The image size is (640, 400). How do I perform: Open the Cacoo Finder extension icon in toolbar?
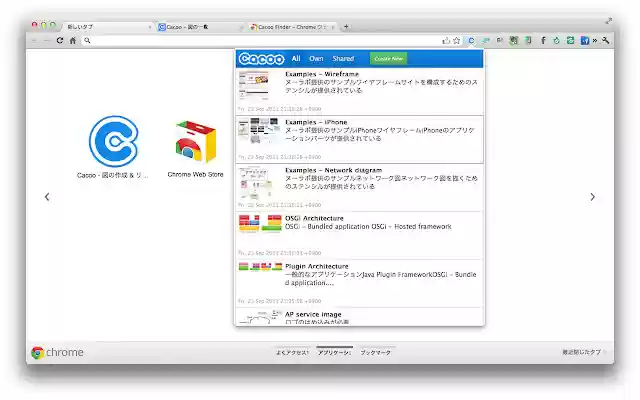point(471,40)
